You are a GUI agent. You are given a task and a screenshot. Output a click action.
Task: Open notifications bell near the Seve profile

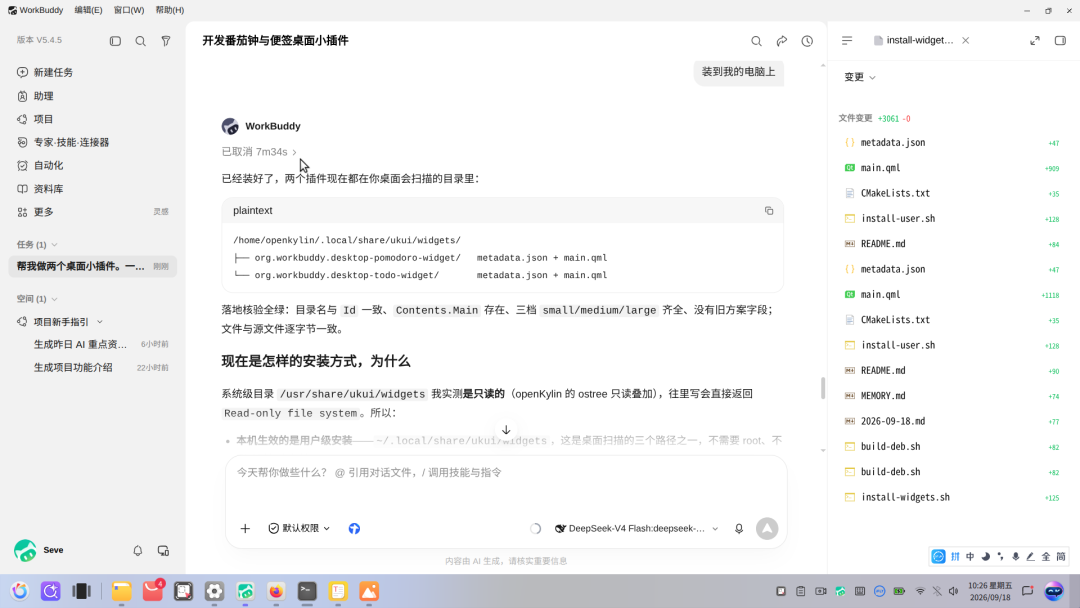(138, 551)
